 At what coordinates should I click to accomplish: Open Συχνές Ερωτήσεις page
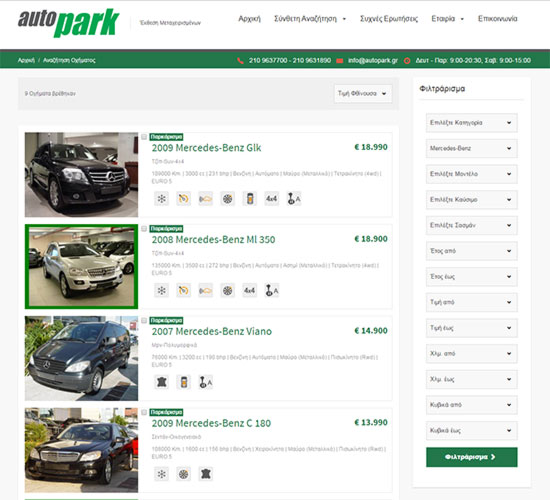(x=389, y=19)
